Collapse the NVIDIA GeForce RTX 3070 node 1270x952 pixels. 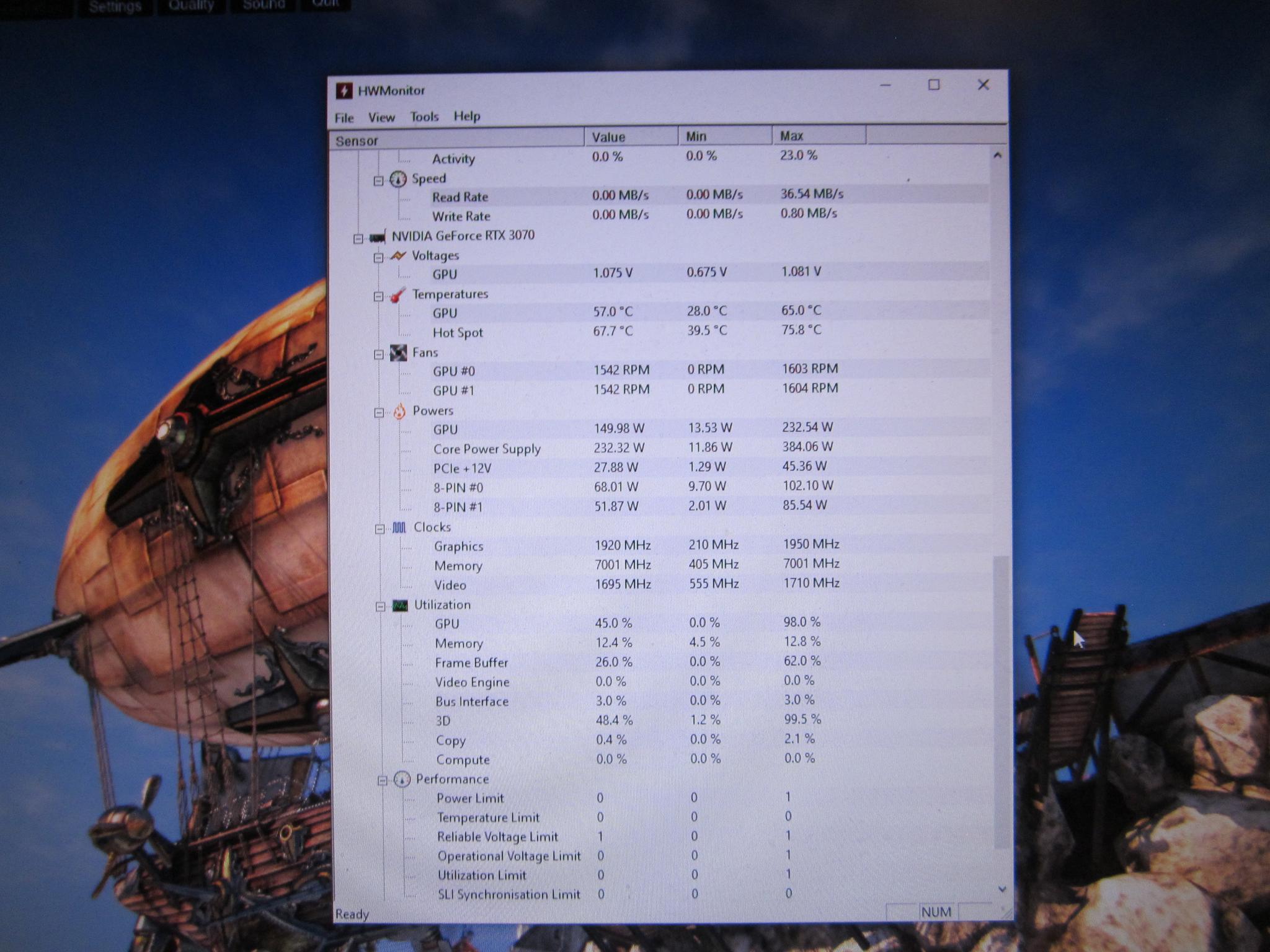(358, 239)
